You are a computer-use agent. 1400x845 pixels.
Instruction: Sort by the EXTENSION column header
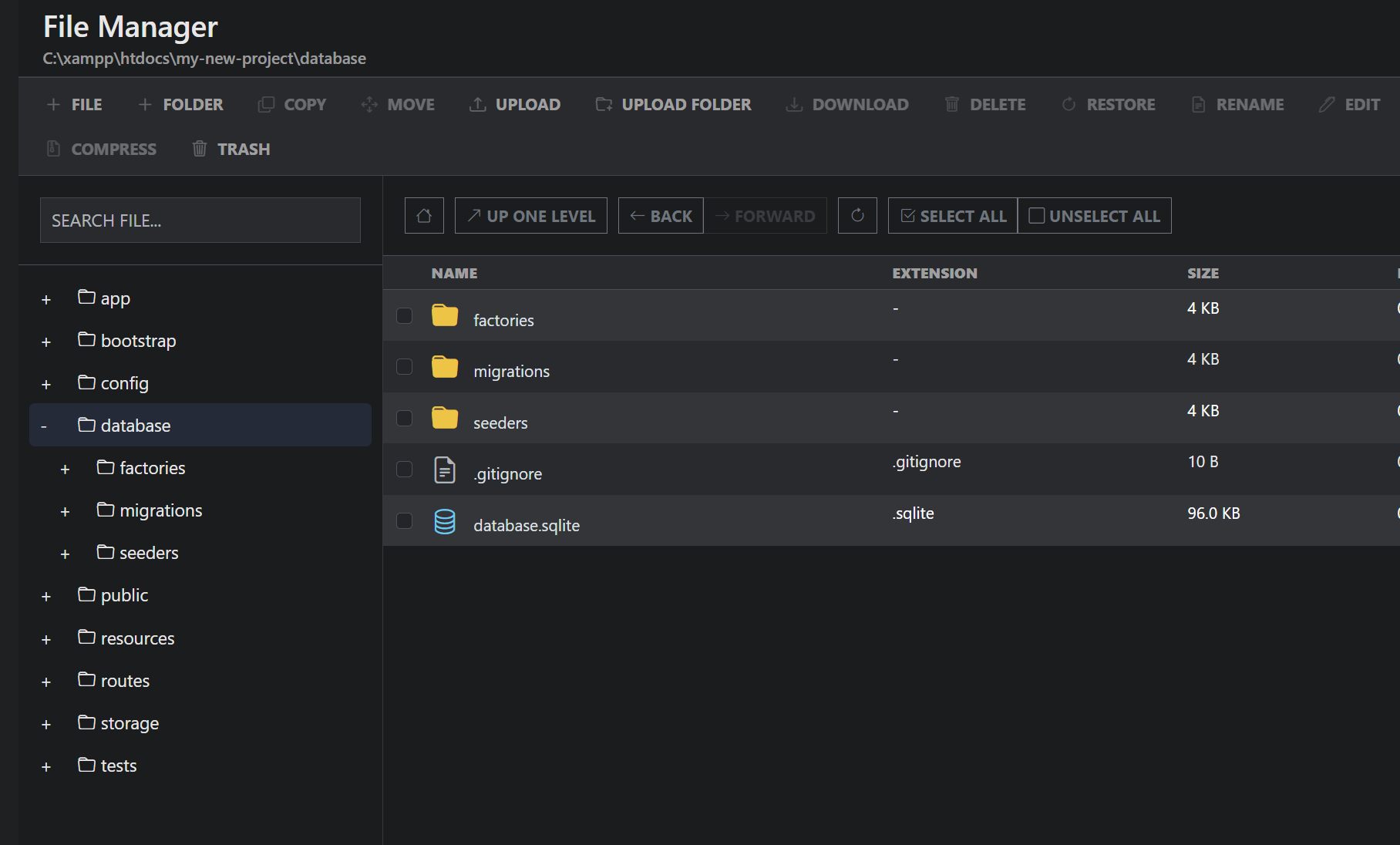(x=934, y=273)
